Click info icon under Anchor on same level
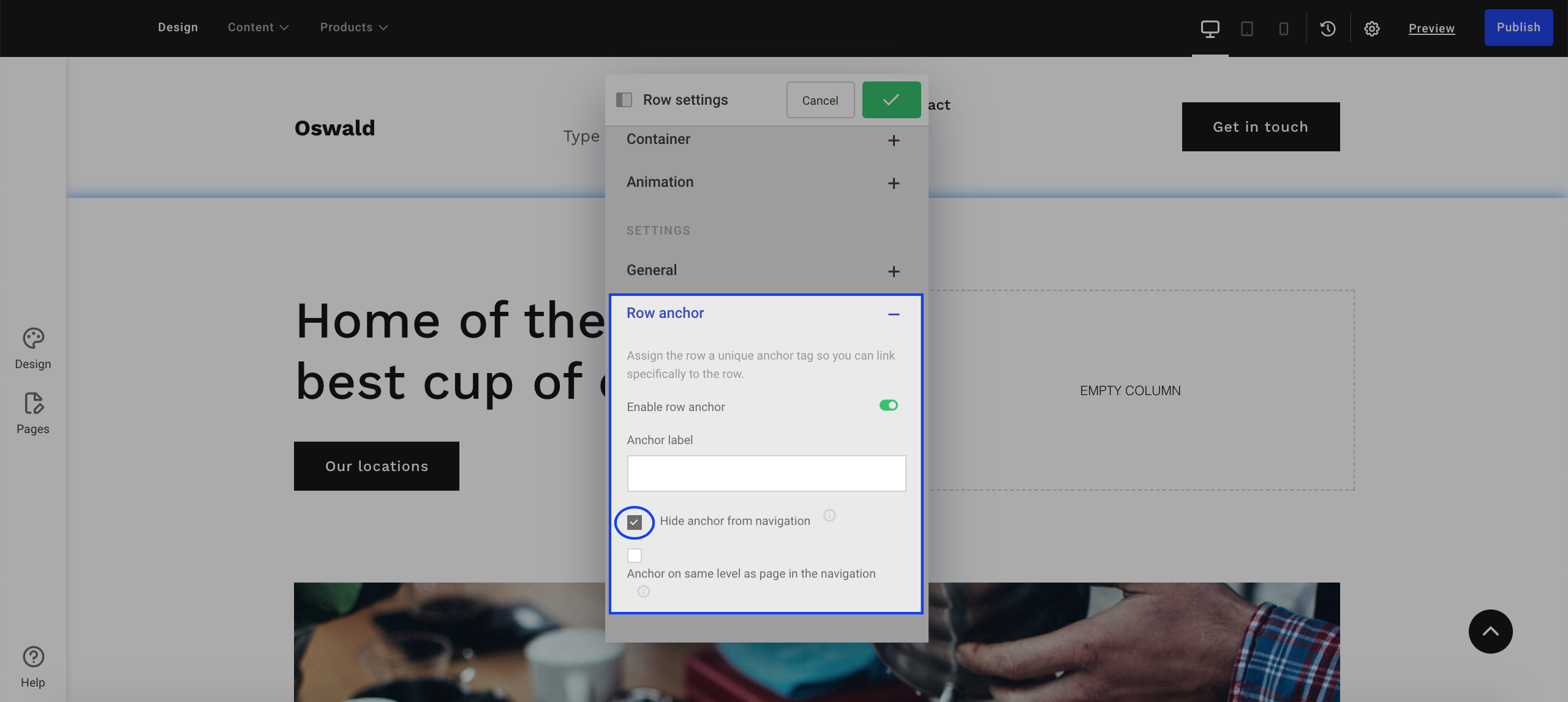Viewport: 1568px width, 702px height. point(643,591)
